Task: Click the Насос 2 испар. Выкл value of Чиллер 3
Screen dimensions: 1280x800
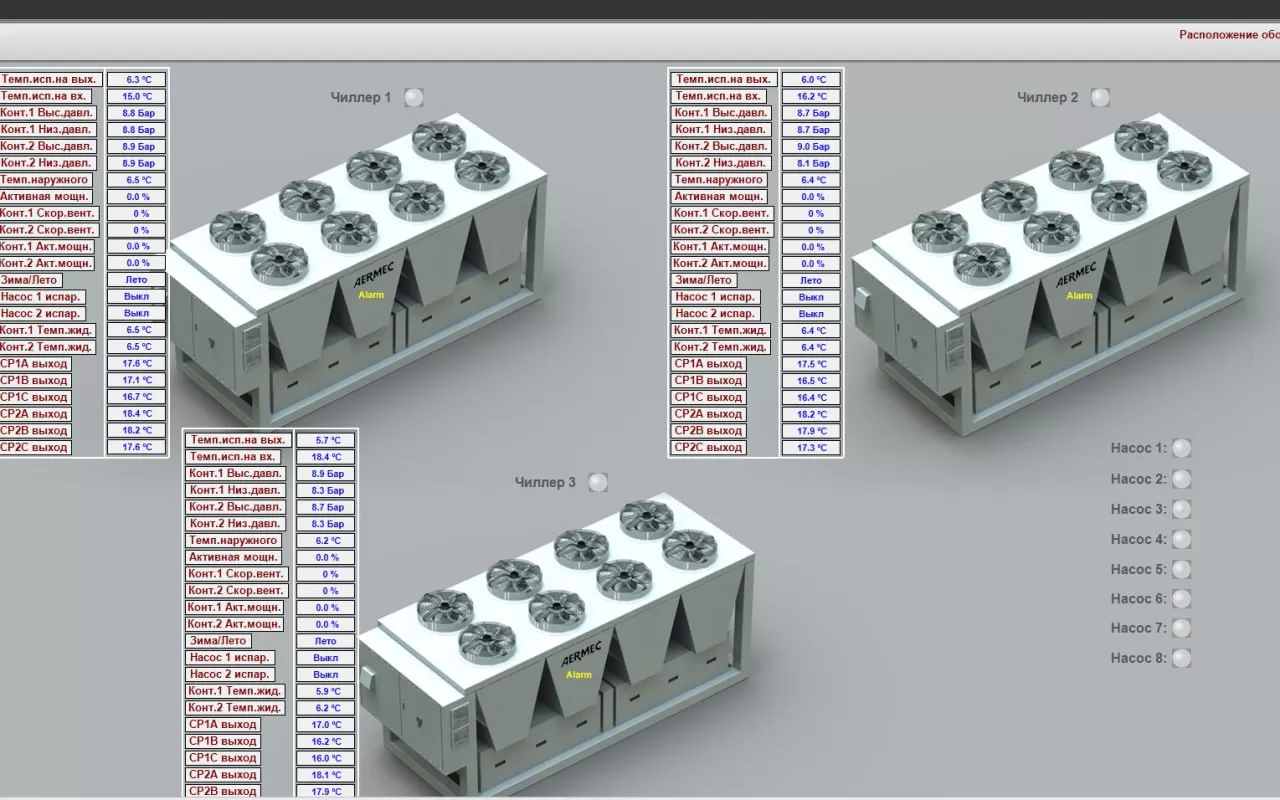Action: click(325, 675)
